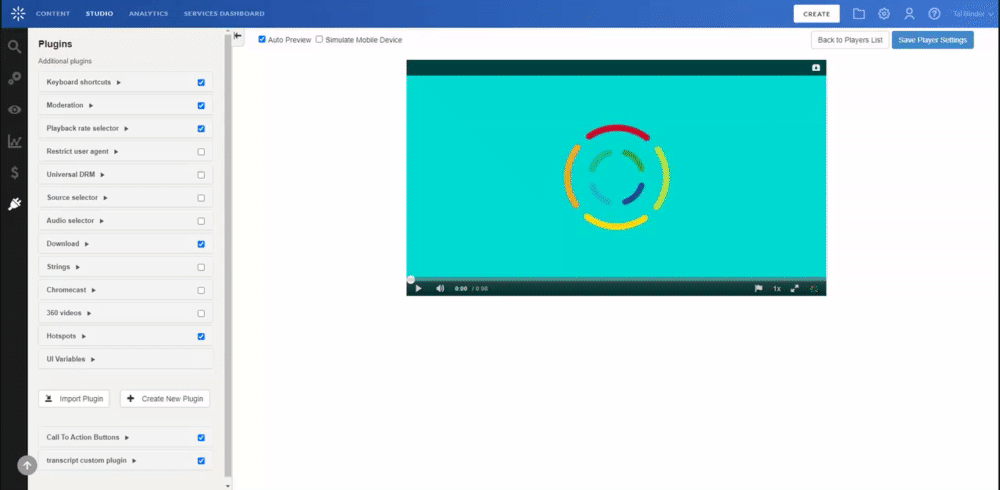The height and width of the screenshot is (490, 1000).
Task: Enable Source selector checkbox
Action: pyautogui.click(x=201, y=198)
